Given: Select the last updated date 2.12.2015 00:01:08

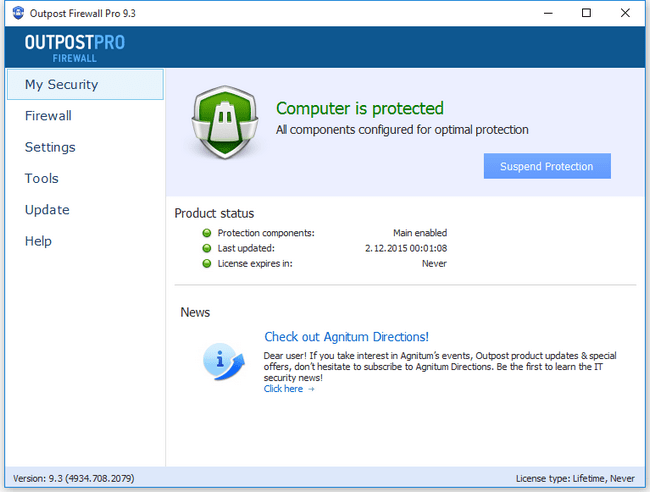Looking at the screenshot, I should point(406,248).
